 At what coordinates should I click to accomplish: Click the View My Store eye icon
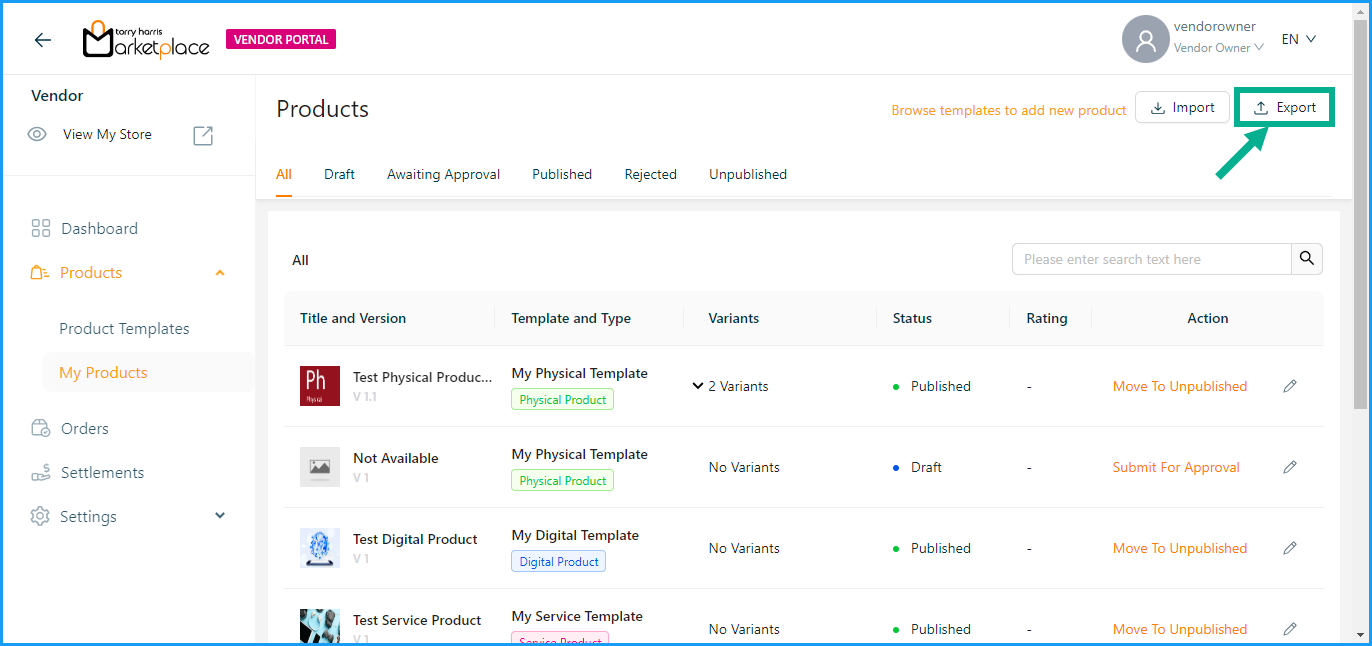(x=38, y=134)
